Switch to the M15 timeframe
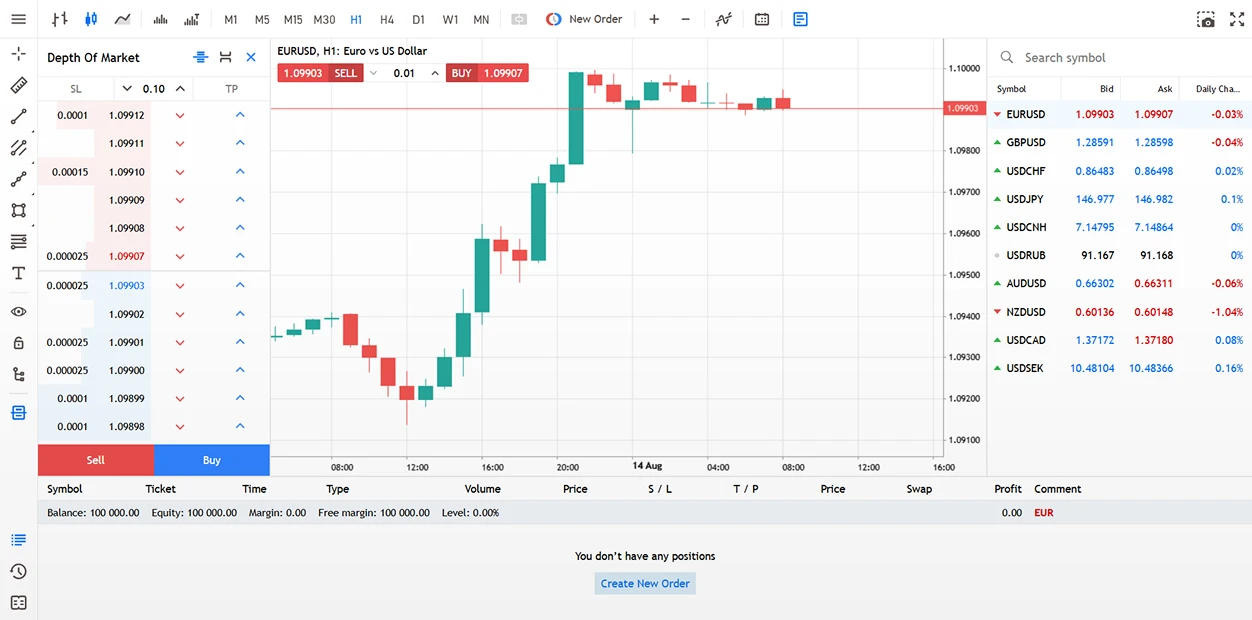1252x620 pixels. [x=292, y=19]
